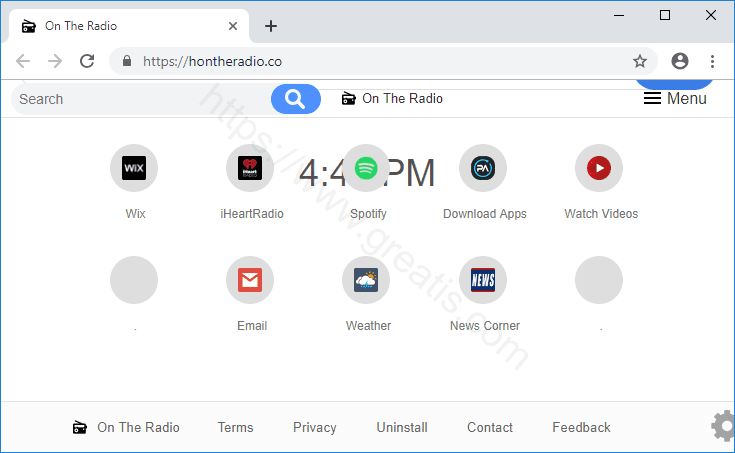Open the Chrome three-dot menu
The height and width of the screenshot is (453, 735).
click(712, 61)
